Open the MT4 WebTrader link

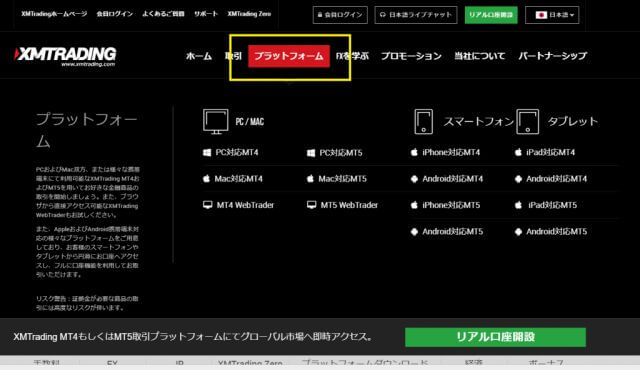(x=245, y=205)
